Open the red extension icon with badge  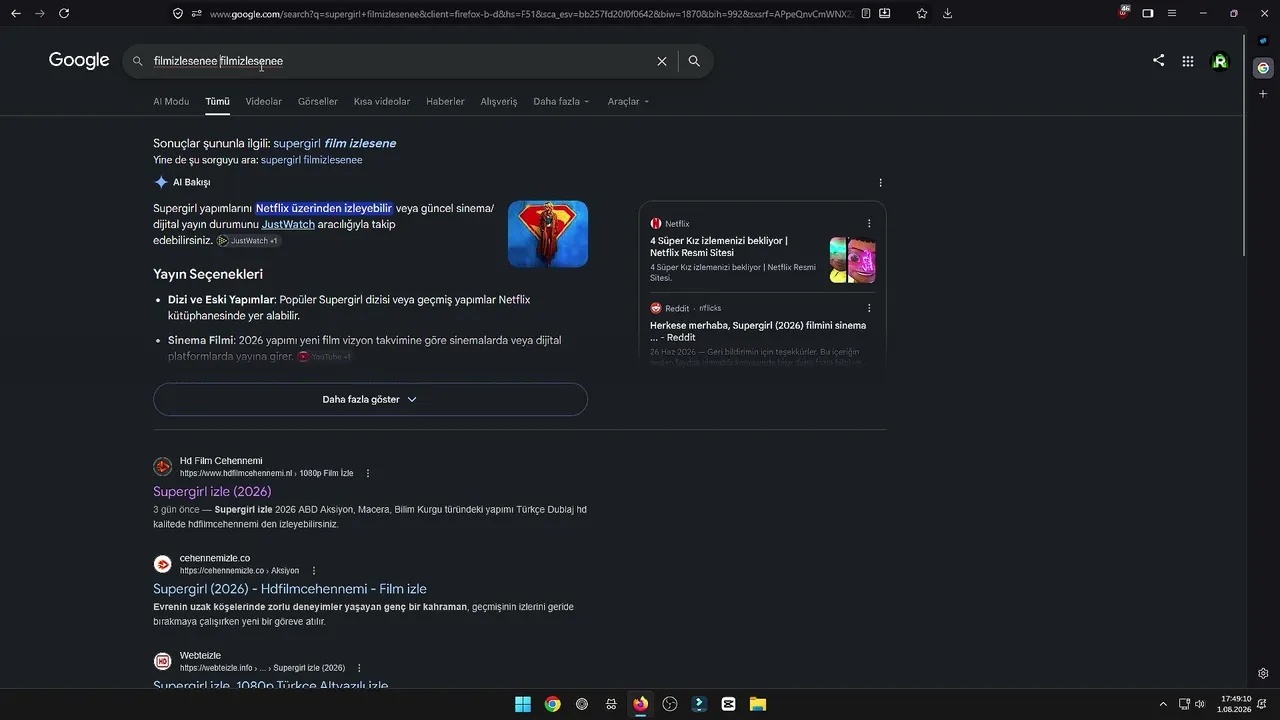pos(1125,13)
